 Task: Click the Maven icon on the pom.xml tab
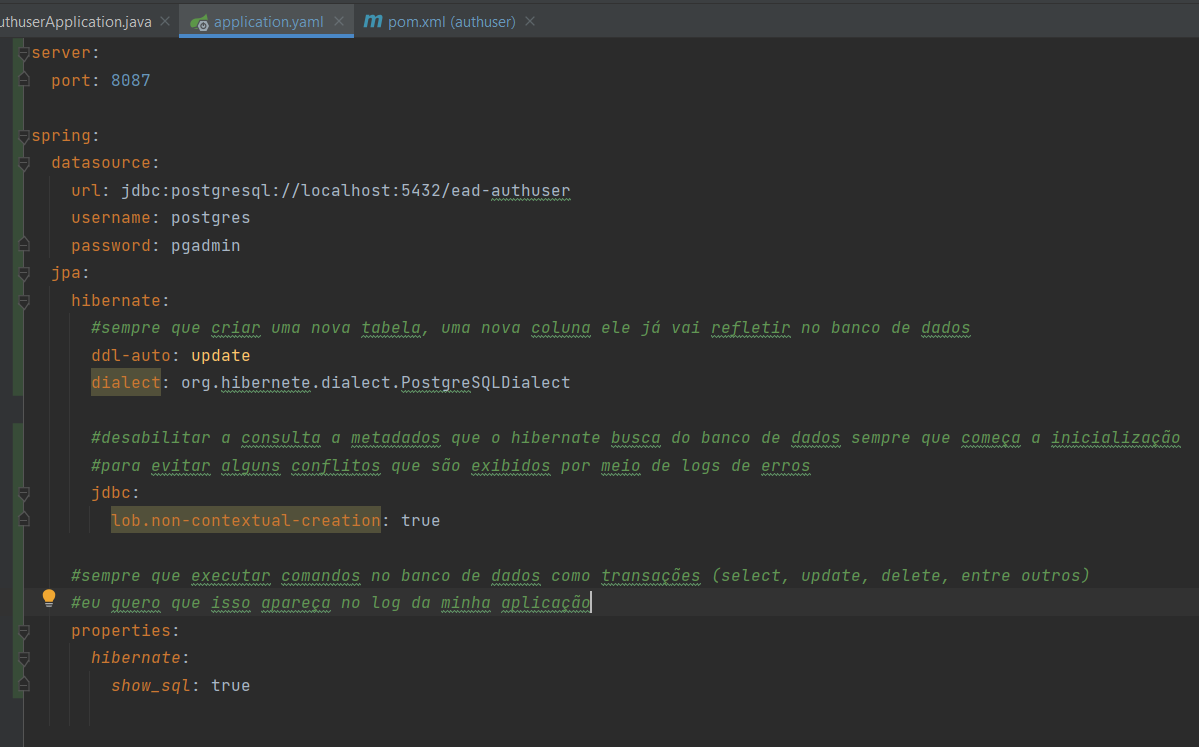point(372,19)
